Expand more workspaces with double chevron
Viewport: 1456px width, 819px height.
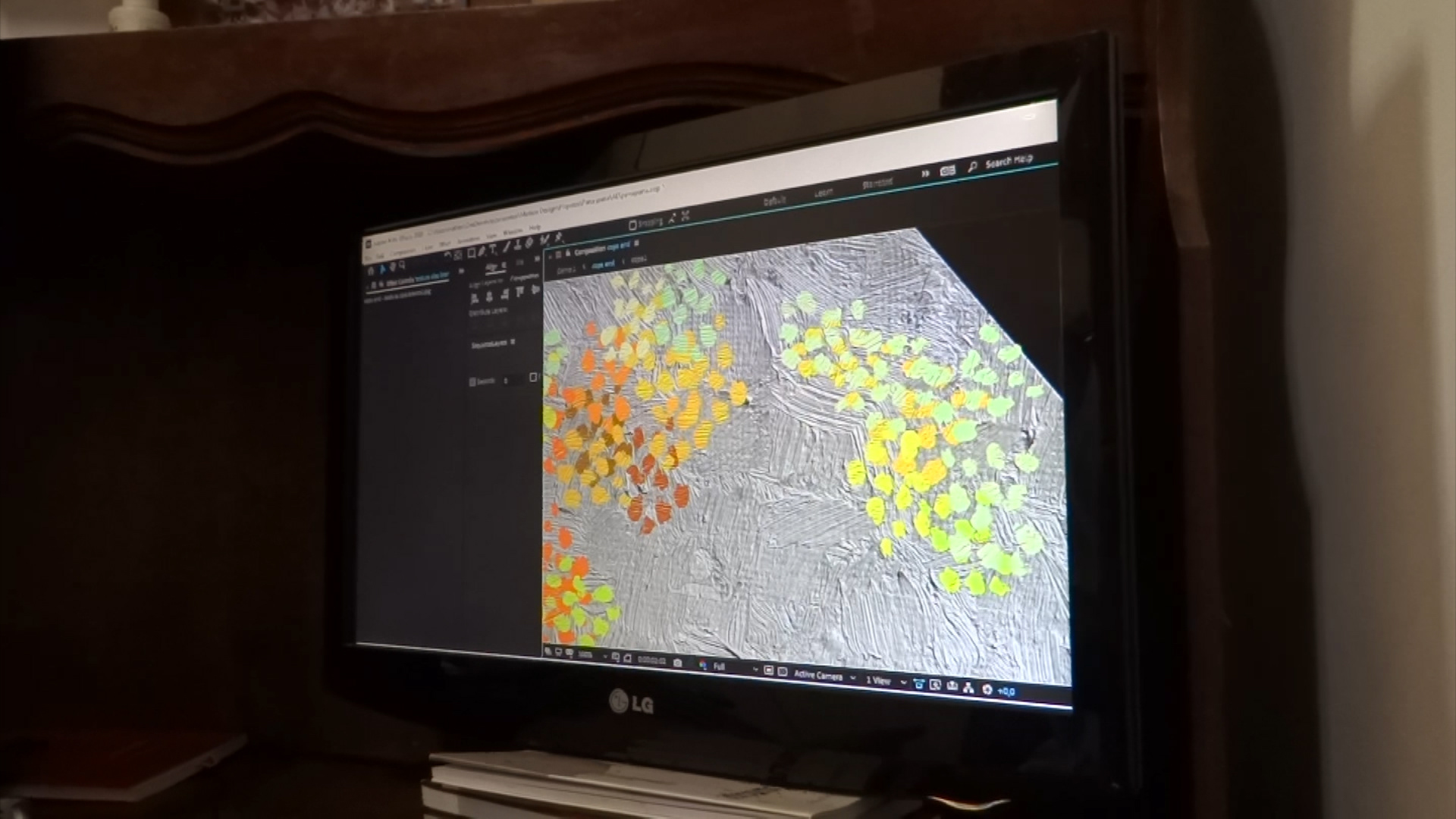pos(925,174)
